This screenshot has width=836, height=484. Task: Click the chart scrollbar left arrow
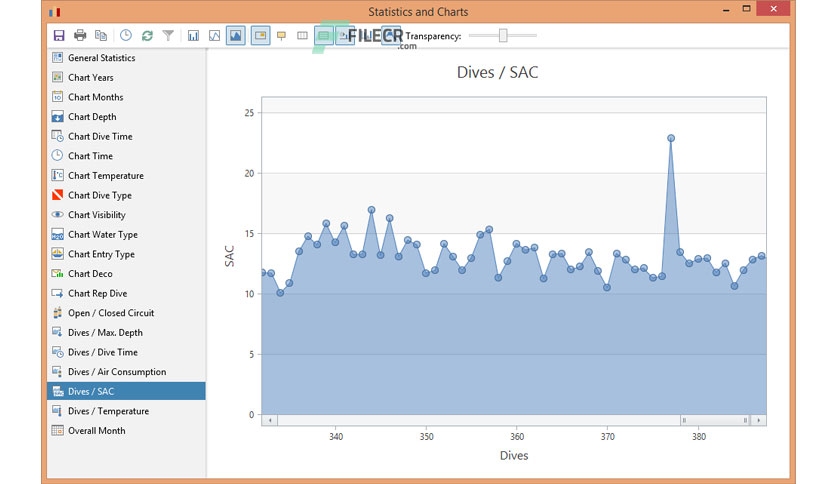tap(270, 421)
